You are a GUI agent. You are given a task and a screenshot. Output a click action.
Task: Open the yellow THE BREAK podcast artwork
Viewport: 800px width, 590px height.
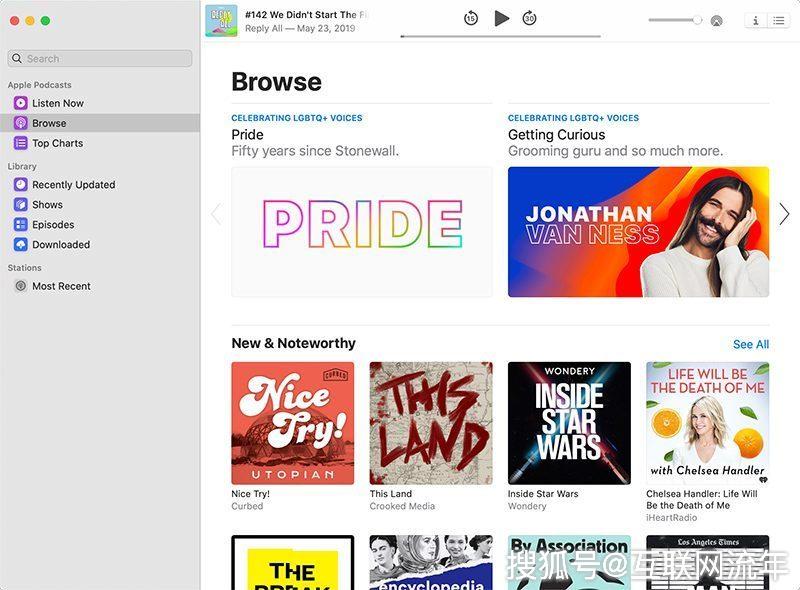pyautogui.click(x=292, y=562)
